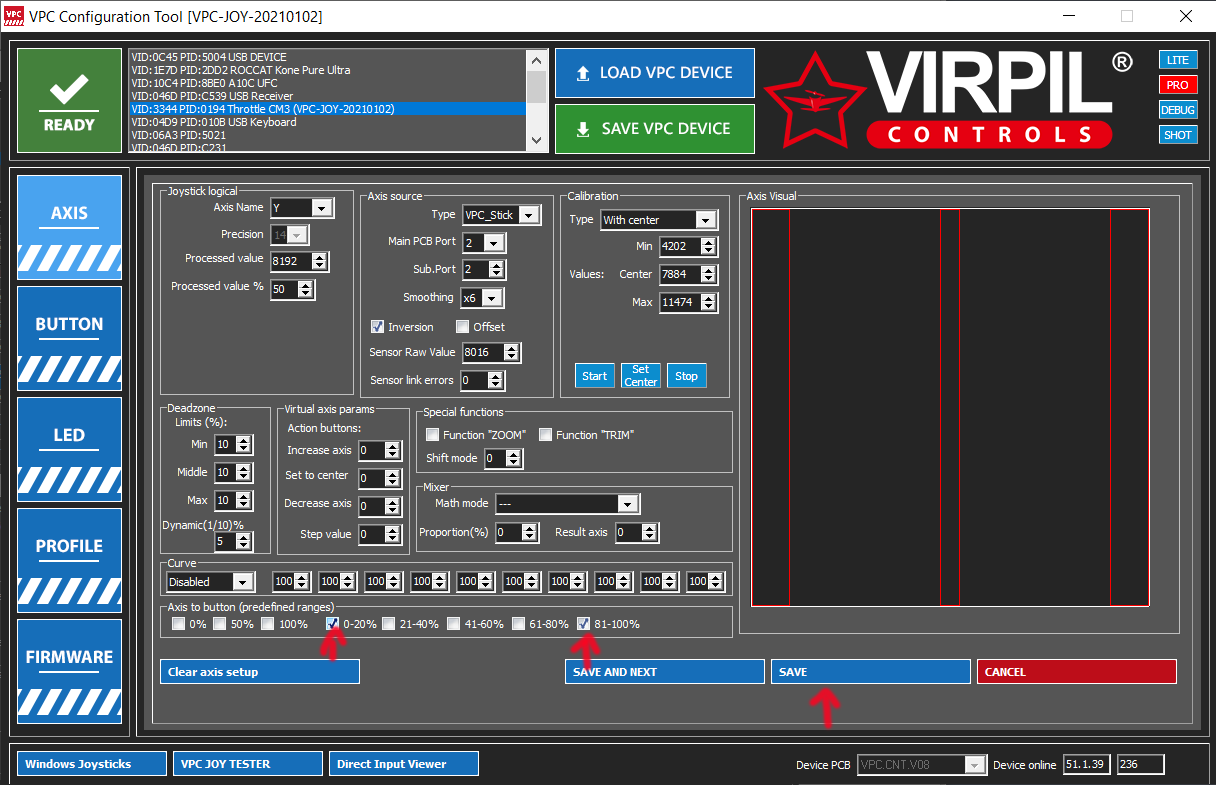Uncheck the Inversion checkbox
This screenshot has height=785, width=1216.
point(377,326)
